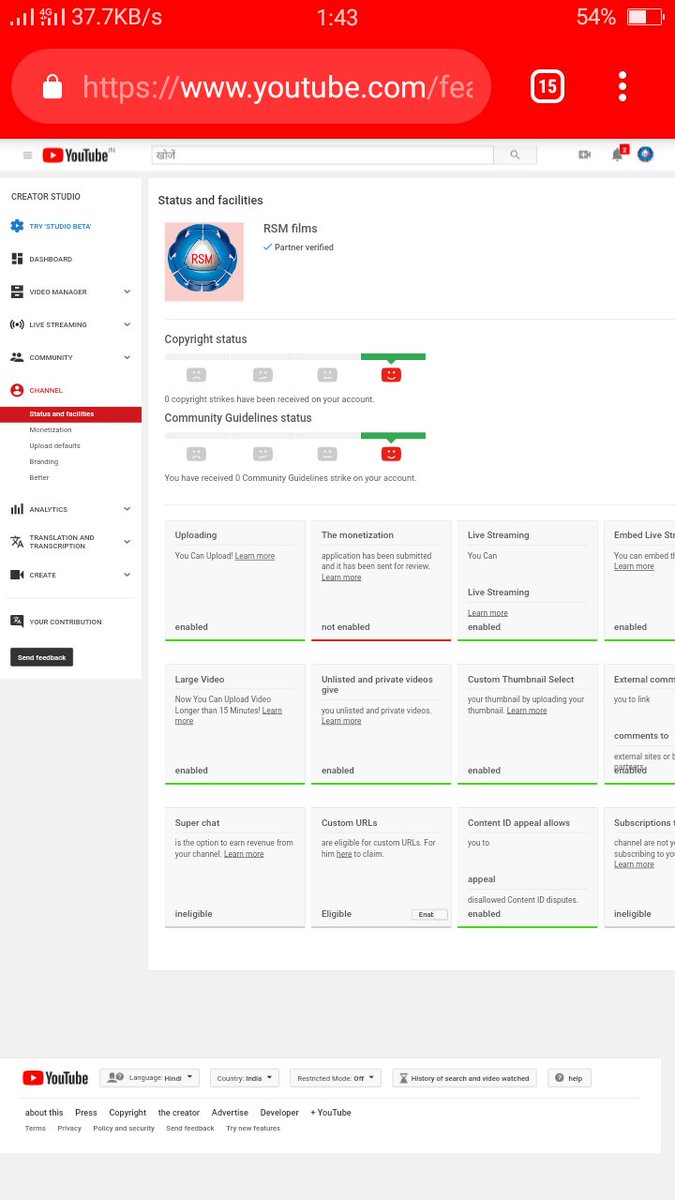Click the red smiley under Community Guidelines status

point(391,453)
